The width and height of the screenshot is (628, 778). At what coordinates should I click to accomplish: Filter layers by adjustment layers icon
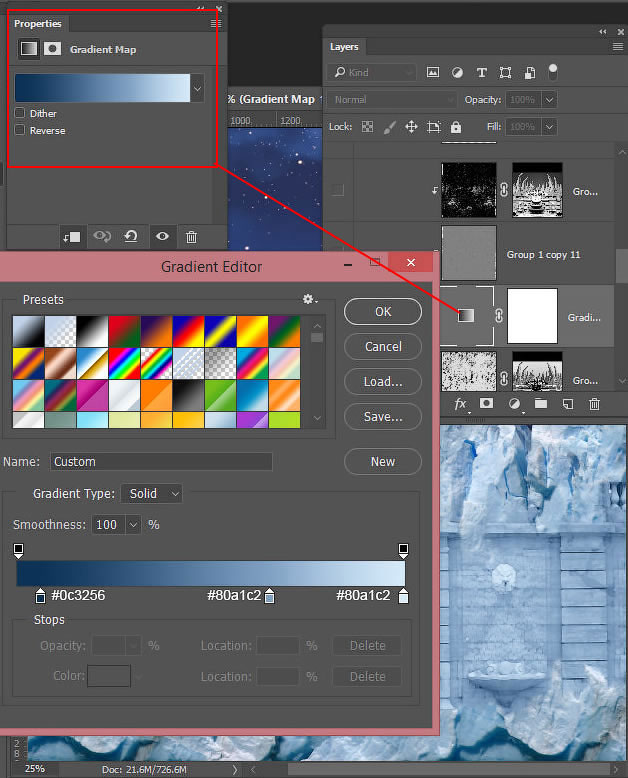457,72
